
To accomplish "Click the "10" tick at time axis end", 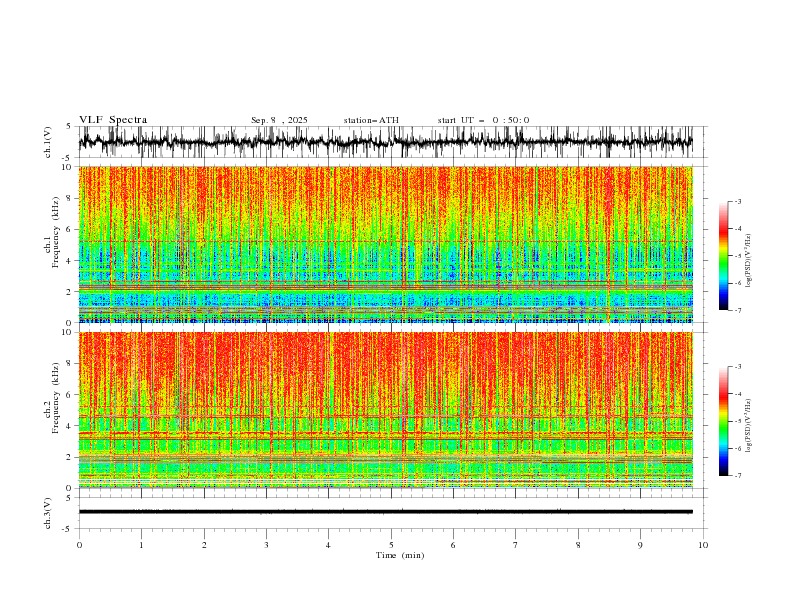I will pos(703,545).
